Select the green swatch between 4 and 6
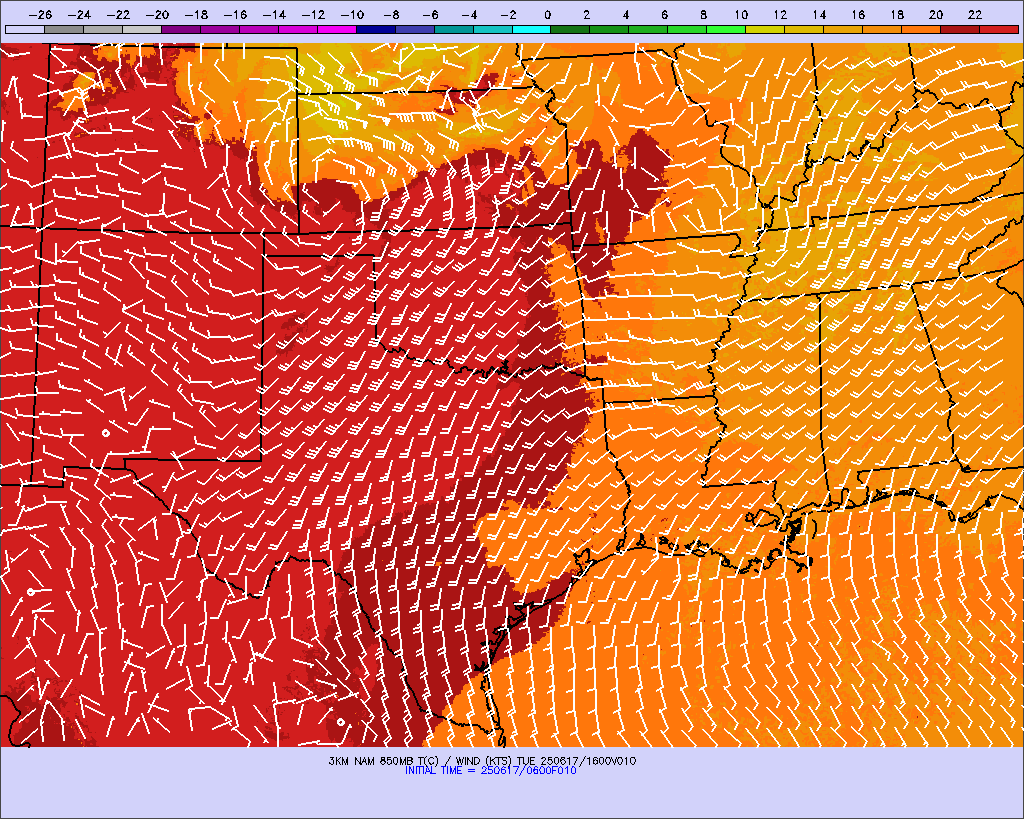1024x819 pixels. pyautogui.click(x=648, y=29)
